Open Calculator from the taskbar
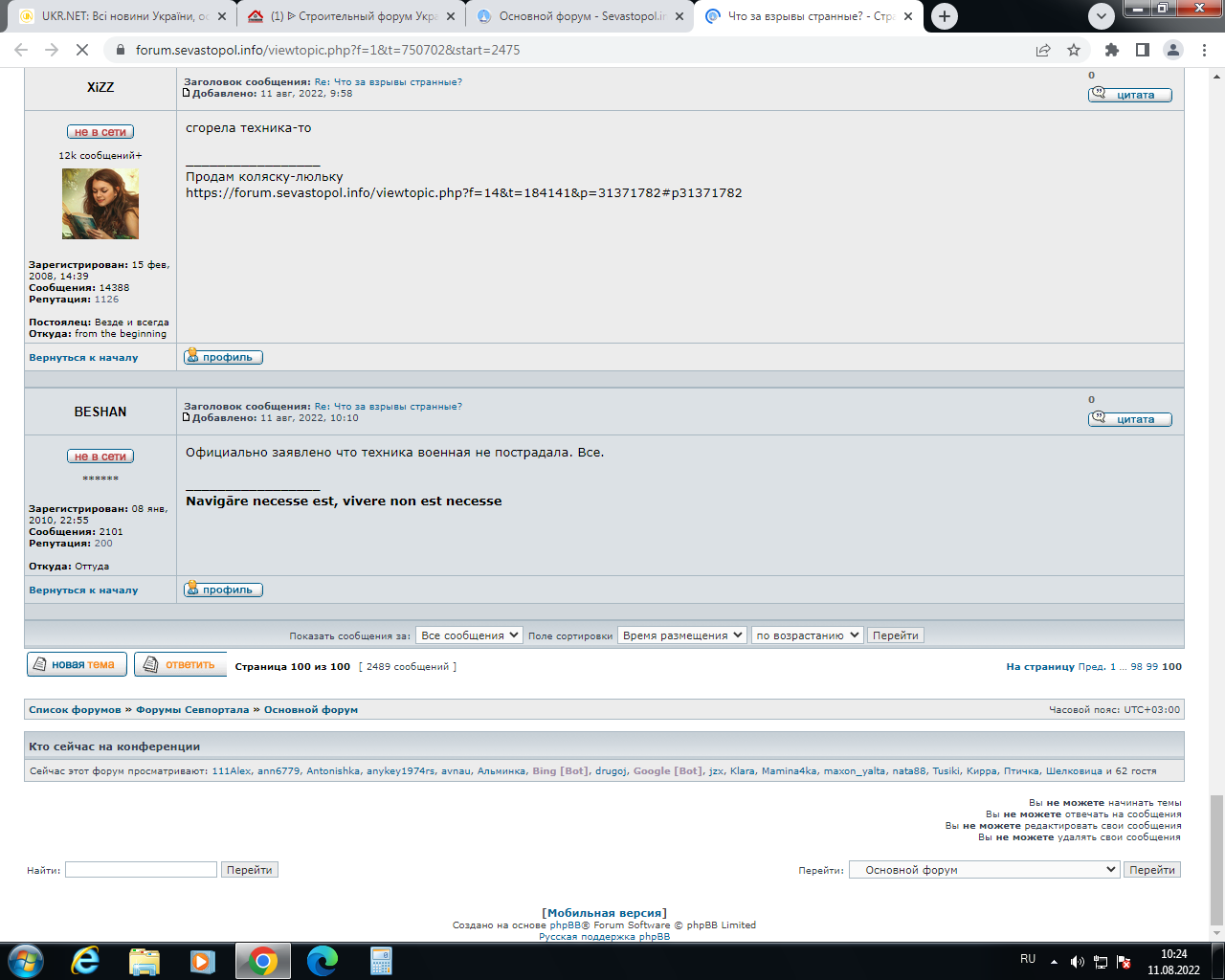This screenshot has width=1225, height=980. point(382,961)
